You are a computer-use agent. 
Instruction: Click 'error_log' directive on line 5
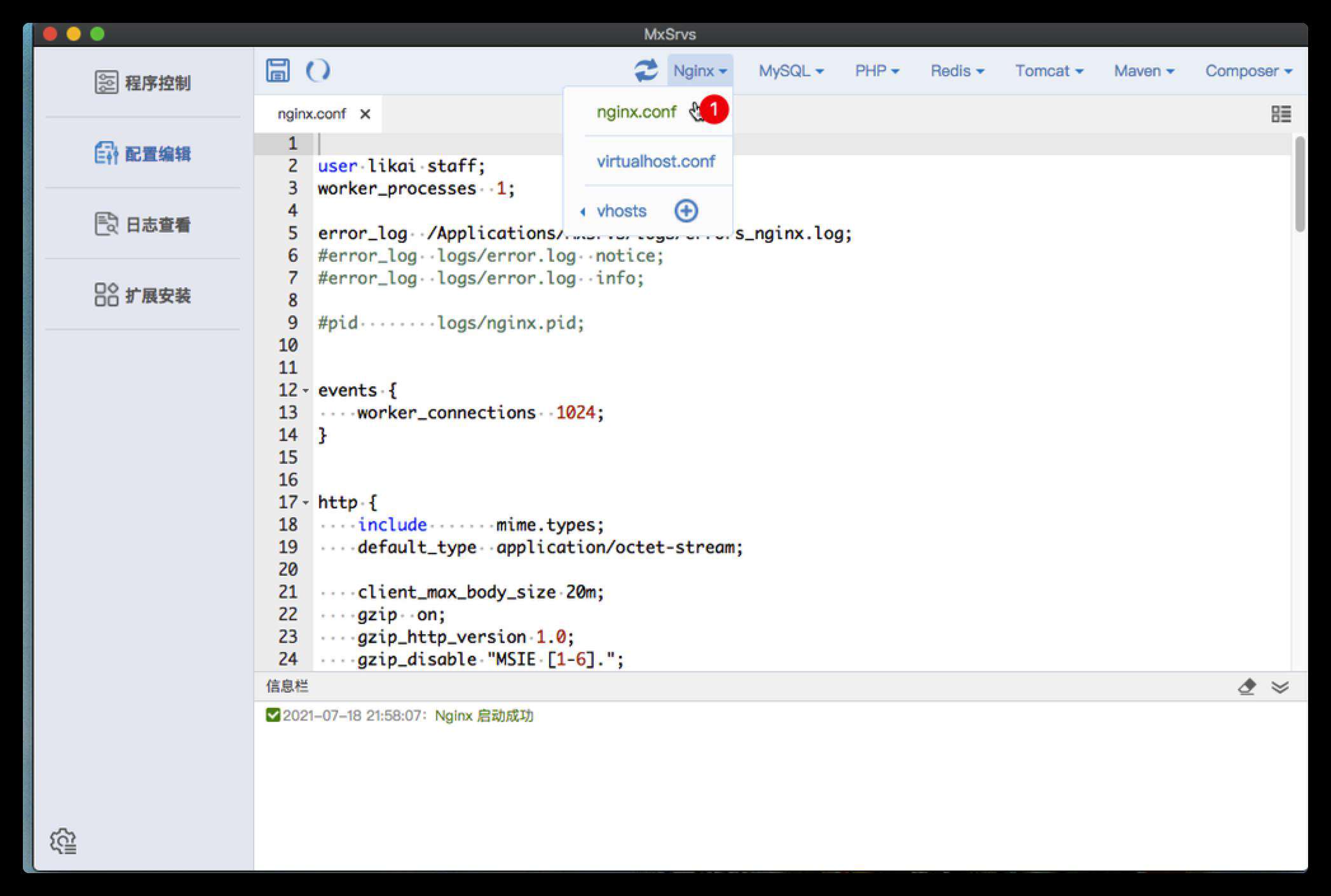tap(362, 234)
